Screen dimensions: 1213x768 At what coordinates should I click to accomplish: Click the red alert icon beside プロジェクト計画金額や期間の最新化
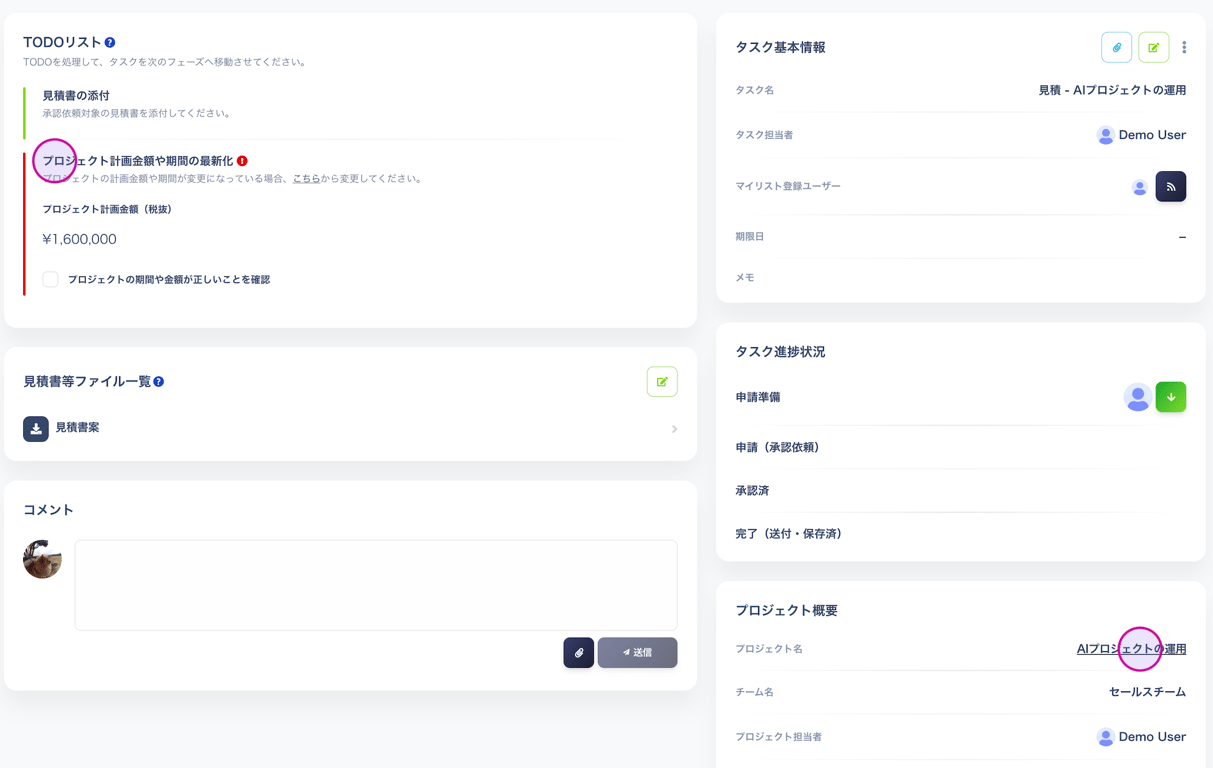coord(242,161)
